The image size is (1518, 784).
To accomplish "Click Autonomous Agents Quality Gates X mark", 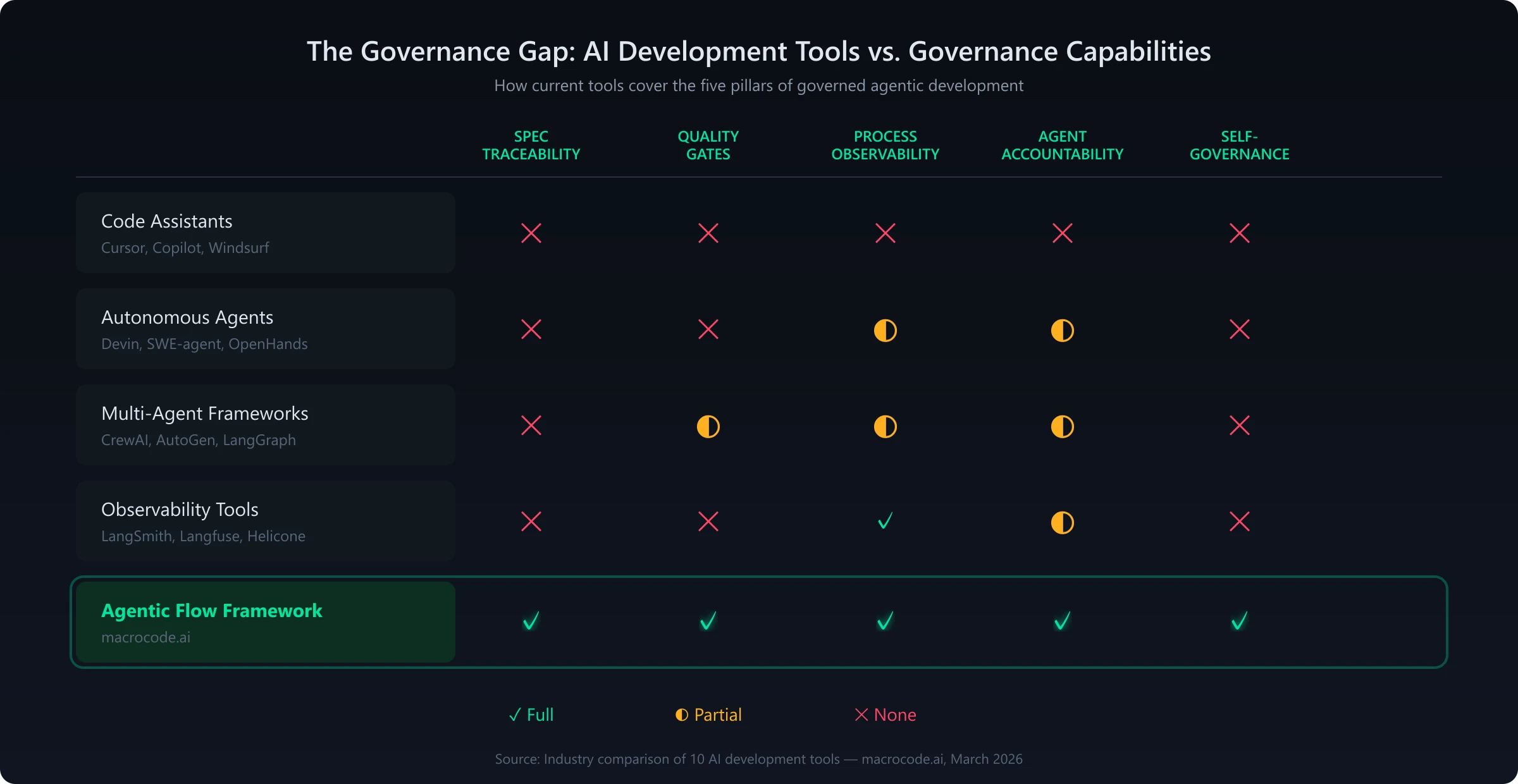I will 708,329.
